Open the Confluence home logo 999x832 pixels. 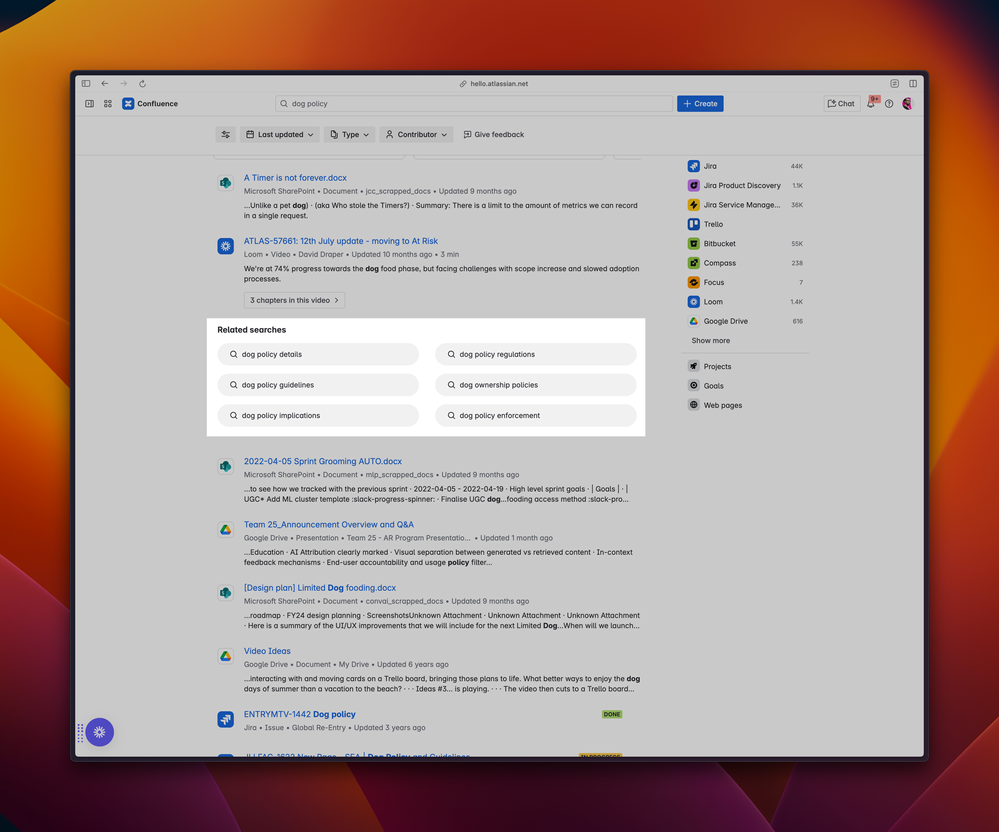click(x=150, y=103)
